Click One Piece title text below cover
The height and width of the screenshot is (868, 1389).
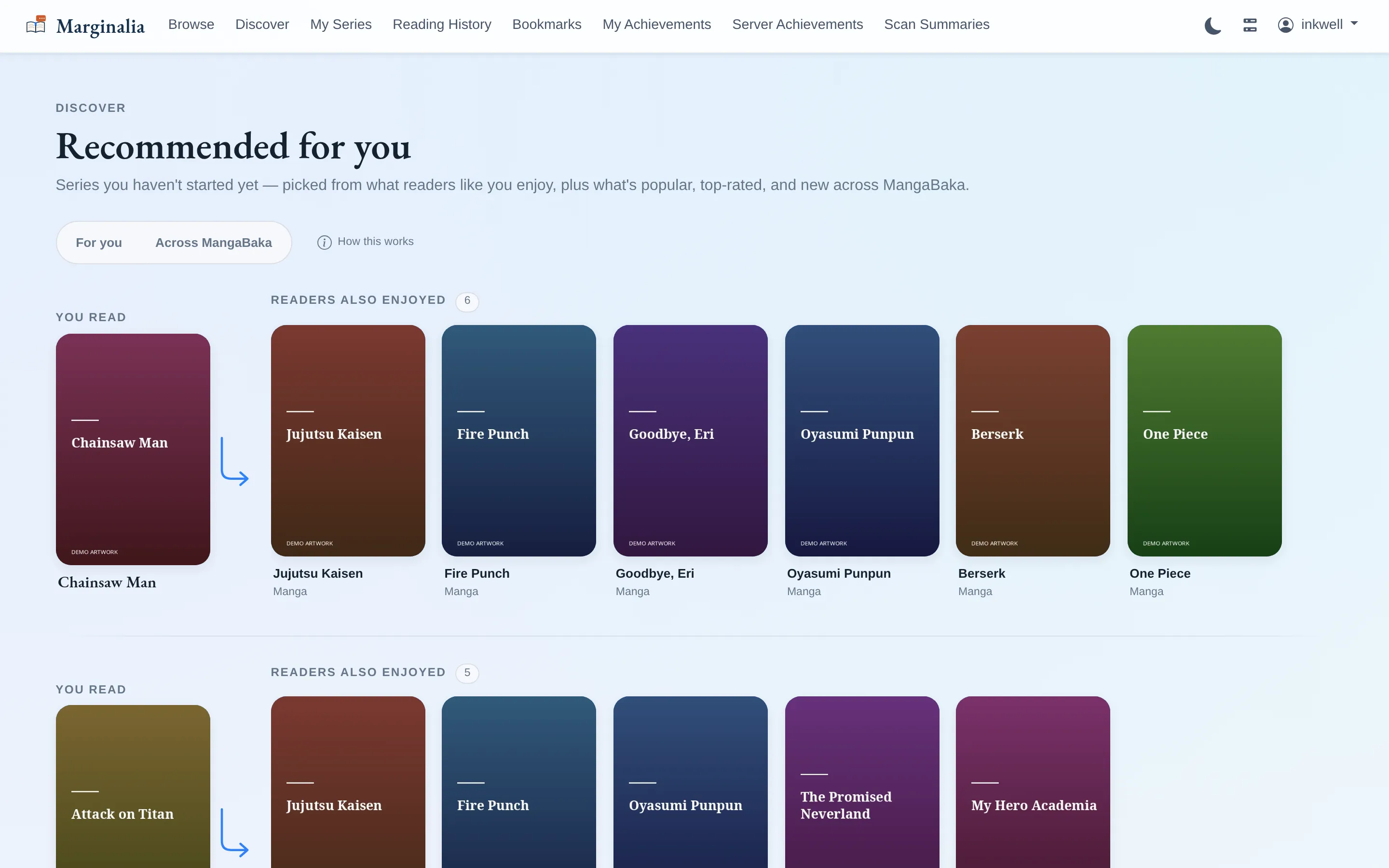(1160, 573)
